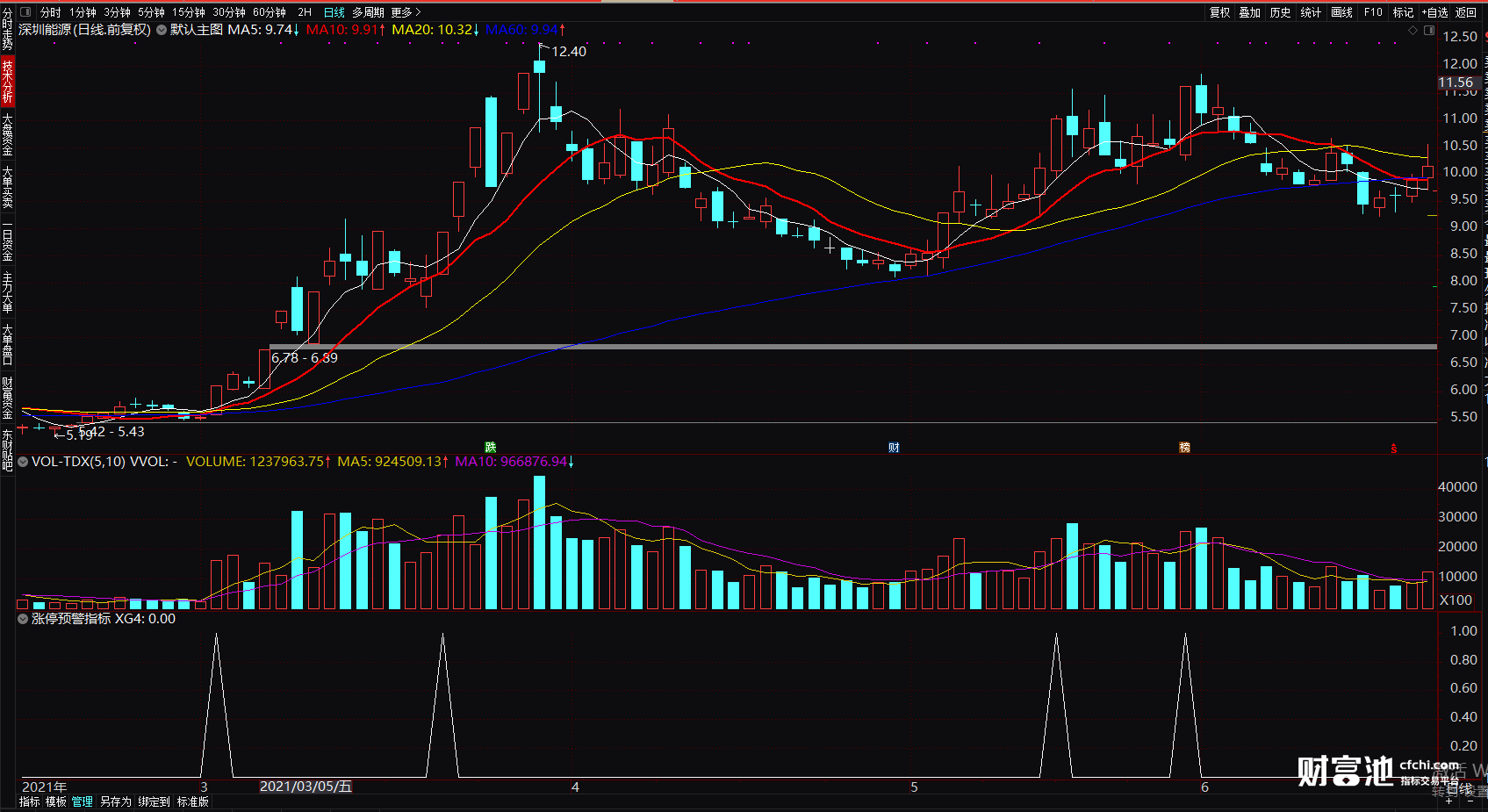Click the 2021/03/05/五 date marker
Screen dimensions: 1488x812
coord(306,787)
